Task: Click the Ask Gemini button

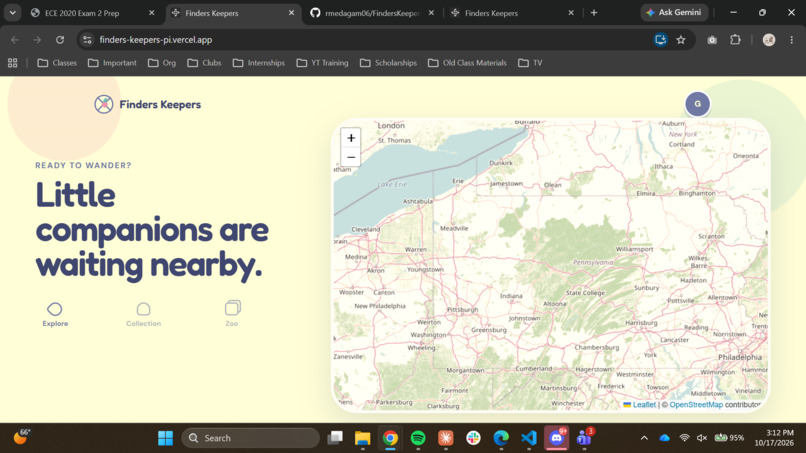Action: [x=674, y=12]
